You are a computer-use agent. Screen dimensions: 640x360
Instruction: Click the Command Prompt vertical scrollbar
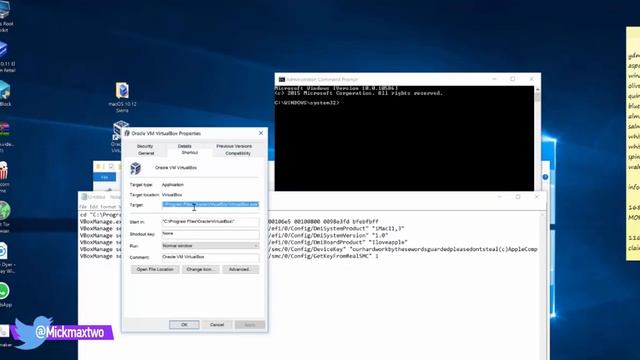pyautogui.click(x=537, y=138)
